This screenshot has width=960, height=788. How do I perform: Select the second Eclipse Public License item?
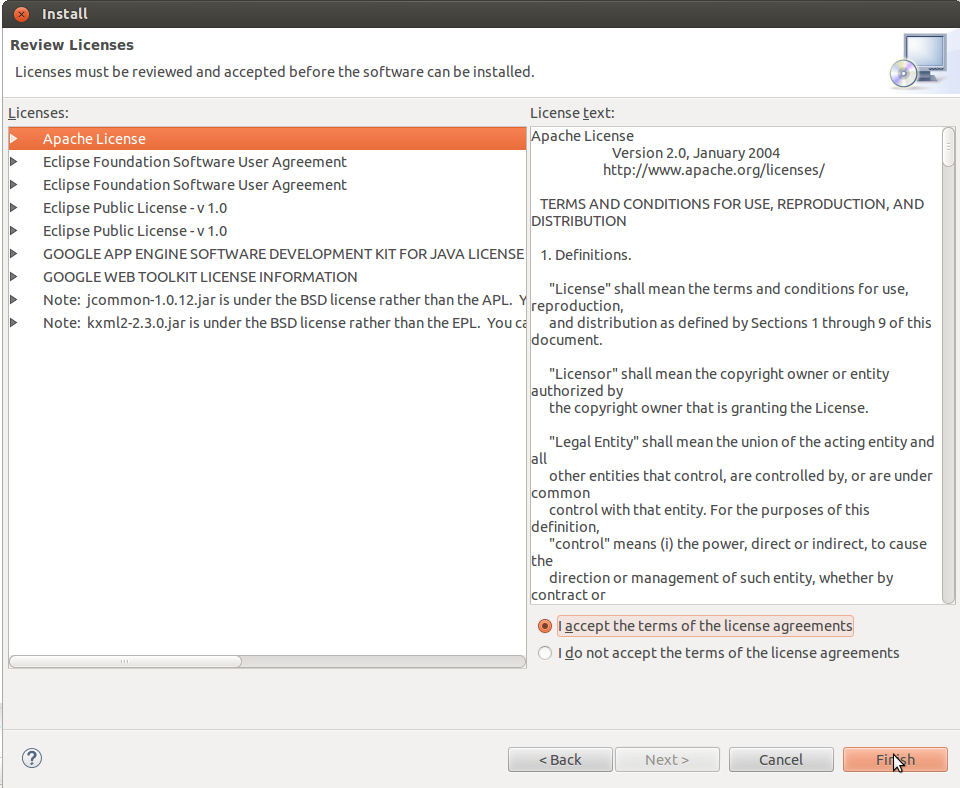135,231
